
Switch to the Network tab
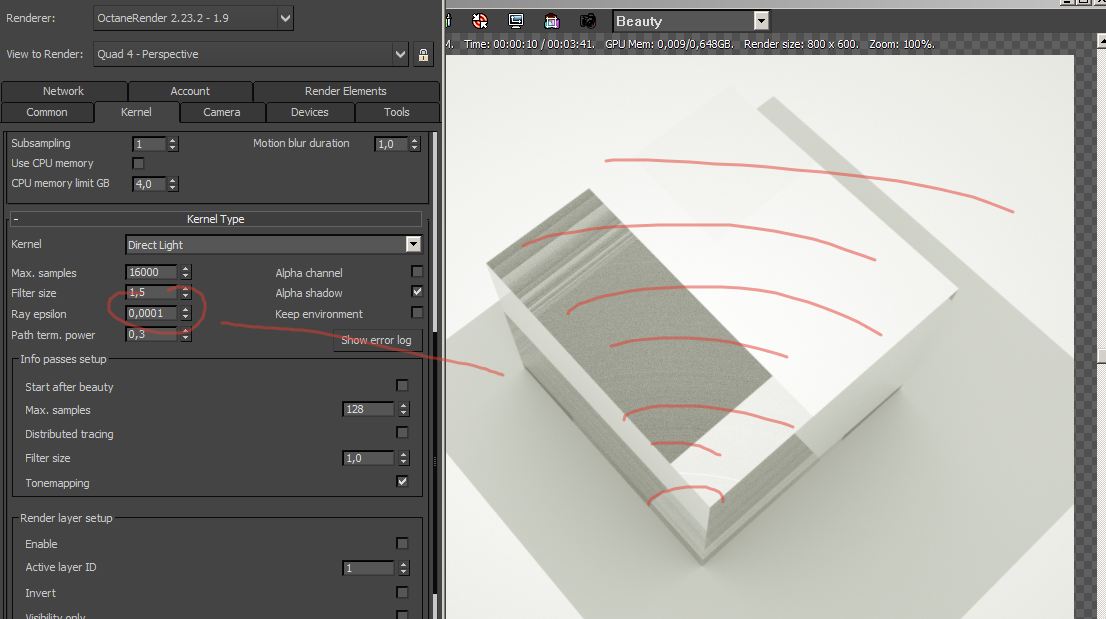pyautogui.click(x=63, y=91)
